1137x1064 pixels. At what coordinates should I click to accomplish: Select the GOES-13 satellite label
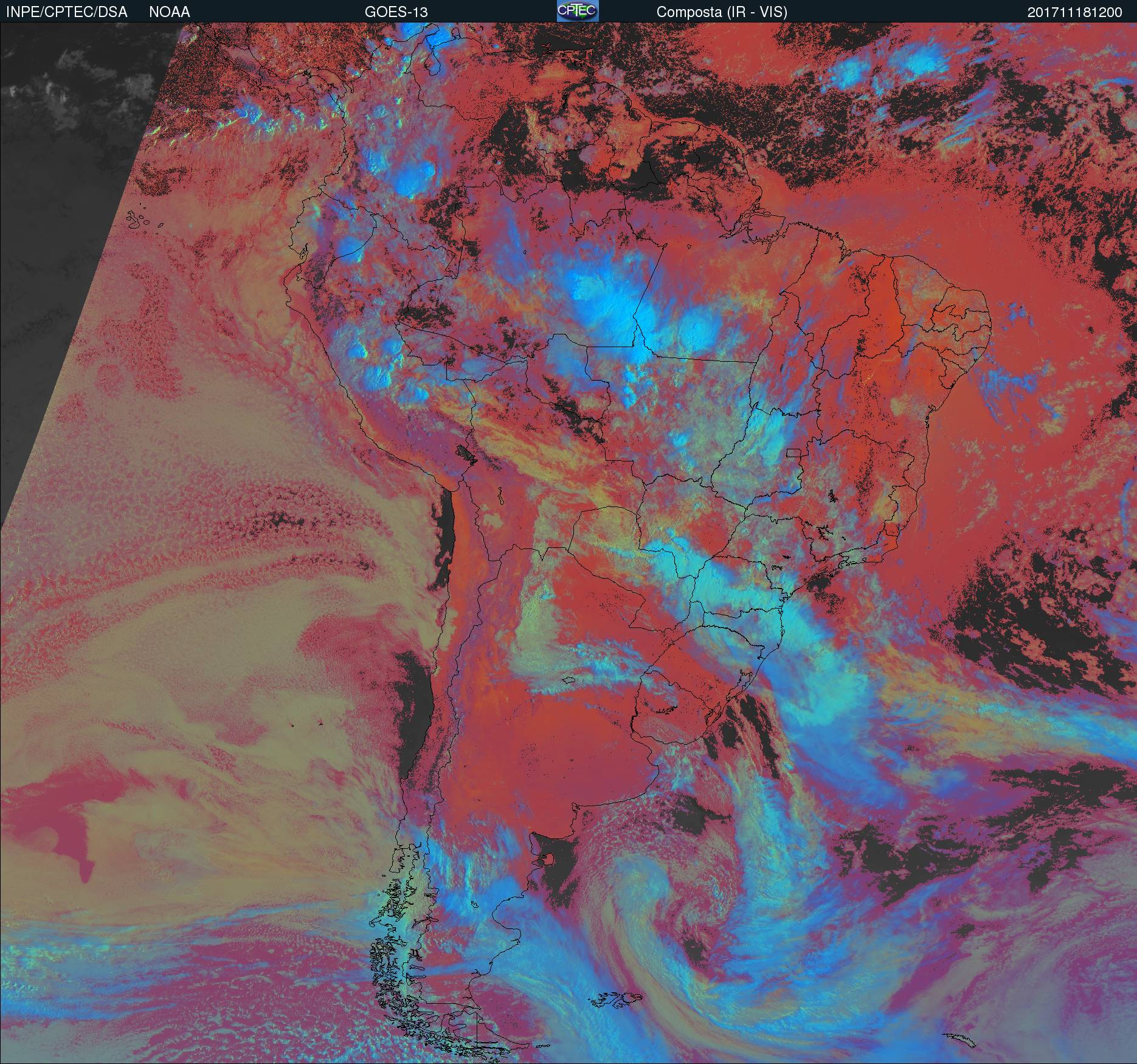396,12
